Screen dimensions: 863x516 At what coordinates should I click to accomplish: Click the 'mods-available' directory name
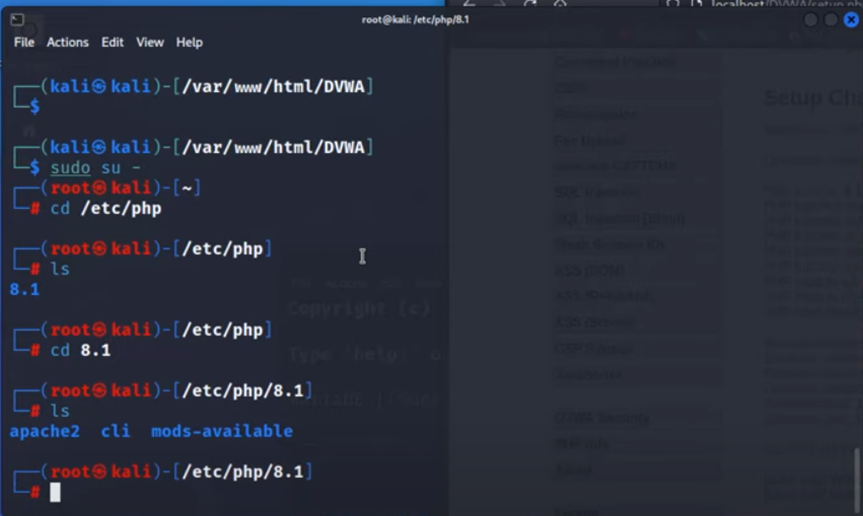222,431
